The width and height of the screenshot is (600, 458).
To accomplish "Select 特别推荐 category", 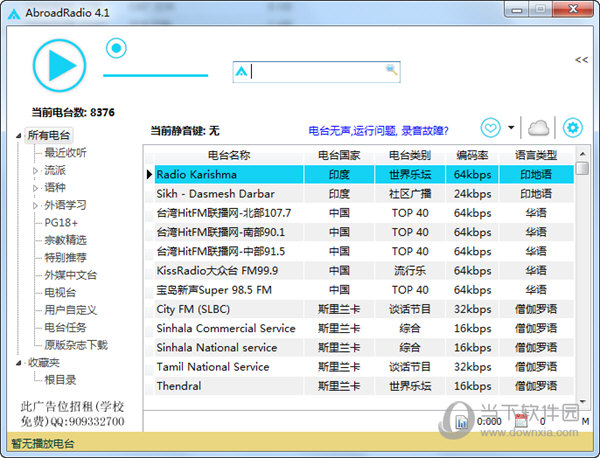I will (x=65, y=258).
